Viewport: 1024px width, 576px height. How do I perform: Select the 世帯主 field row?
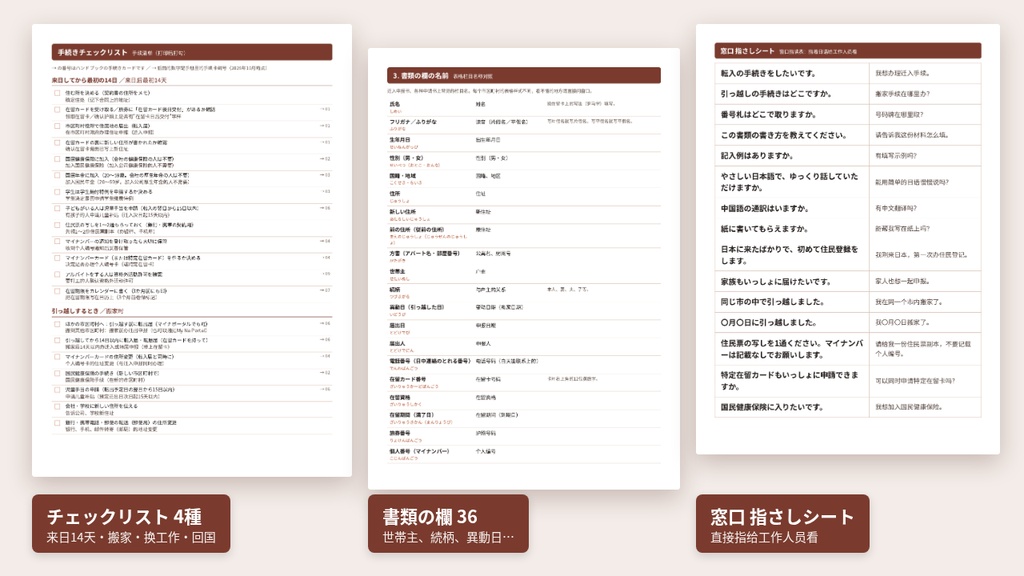click(524, 274)
